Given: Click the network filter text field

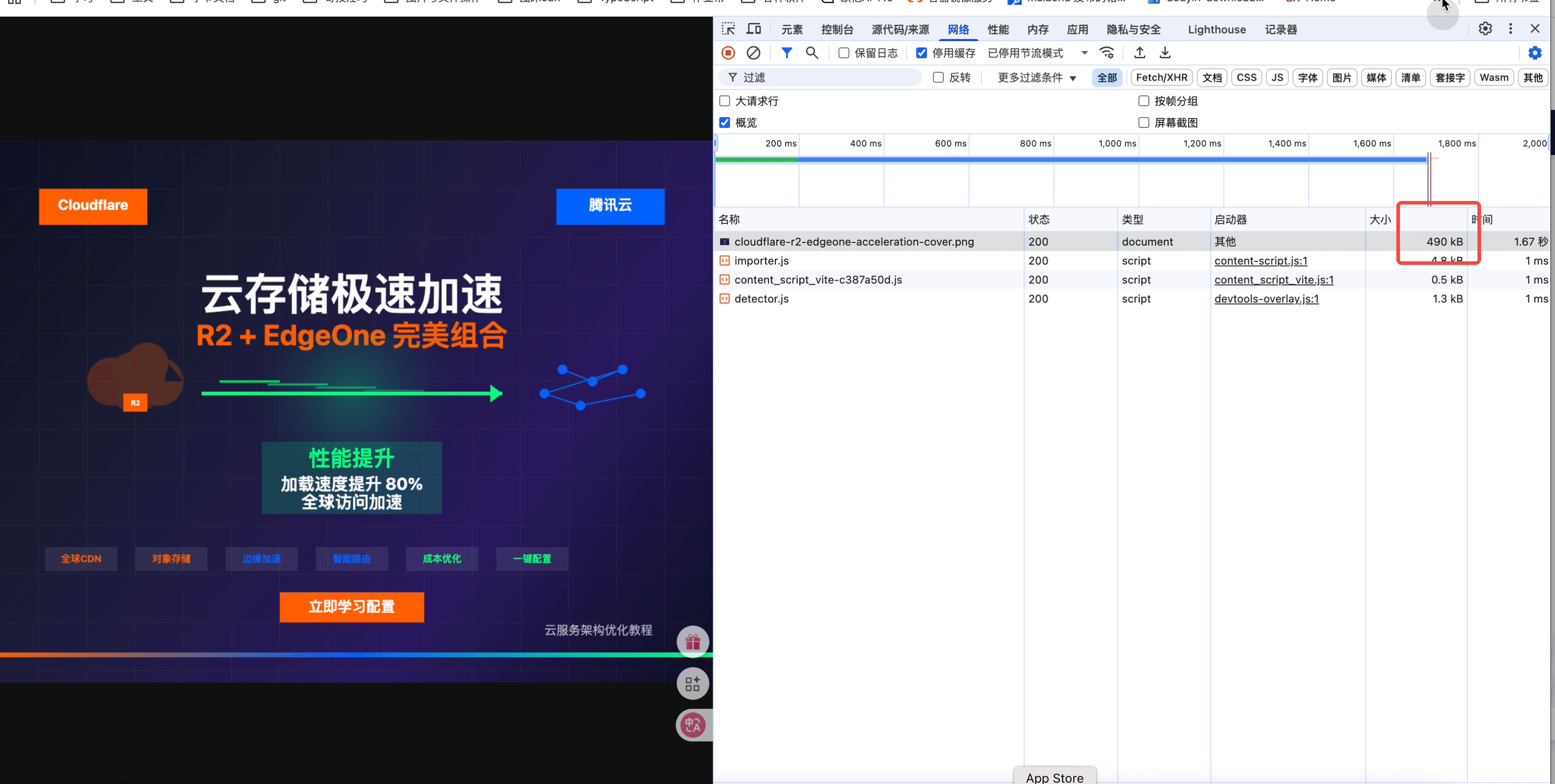Looking at the screenshot, I should click(820, 78).
